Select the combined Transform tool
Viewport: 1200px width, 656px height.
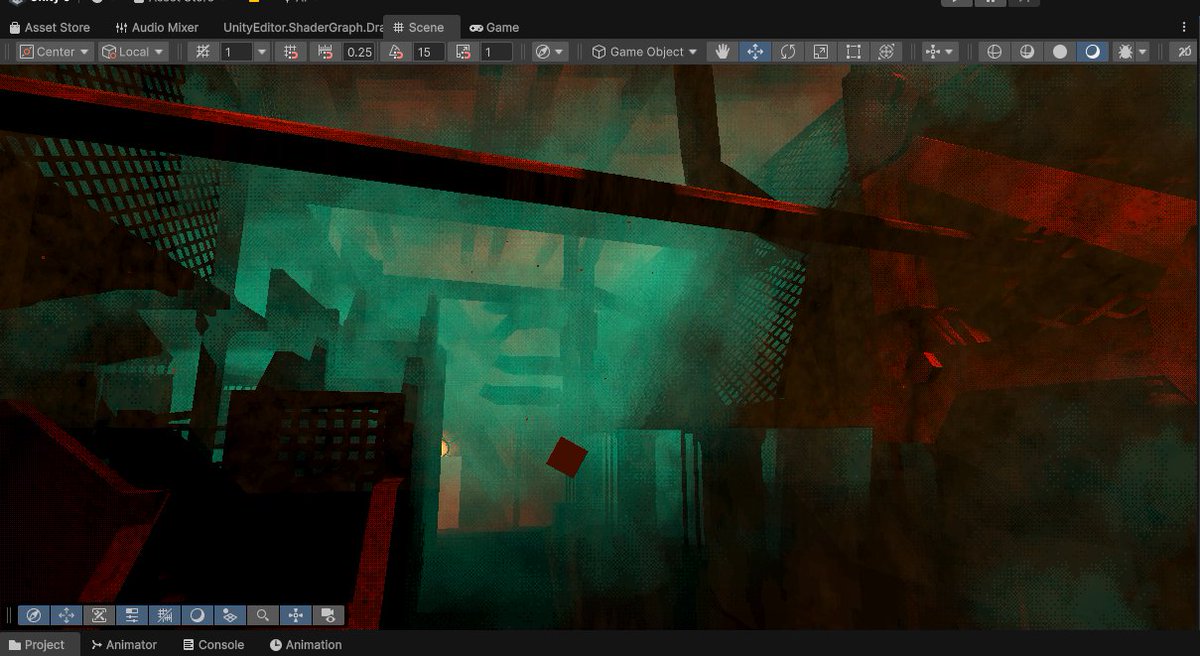coord(886,51)
